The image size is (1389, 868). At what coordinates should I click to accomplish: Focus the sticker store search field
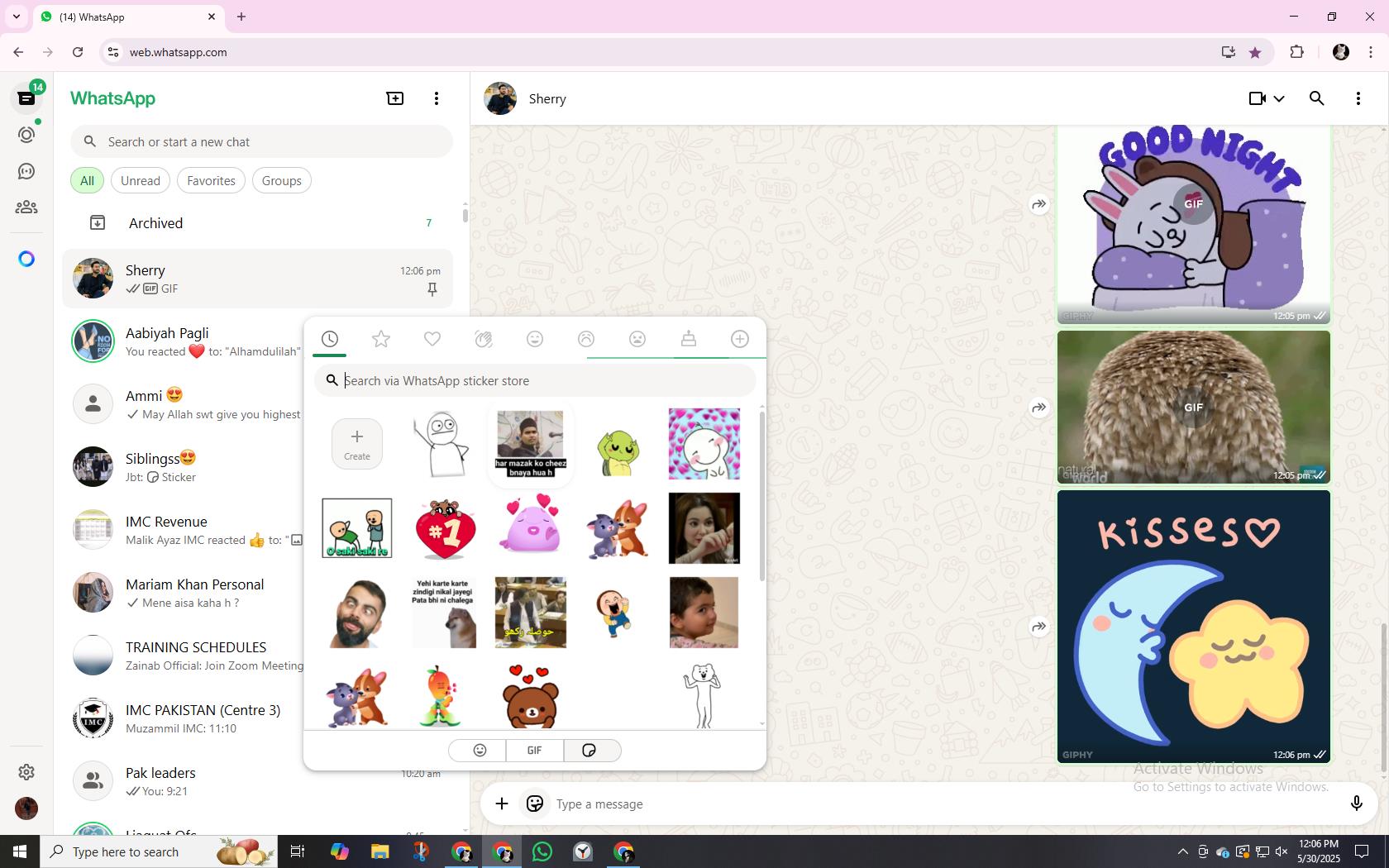coord(535,380)
